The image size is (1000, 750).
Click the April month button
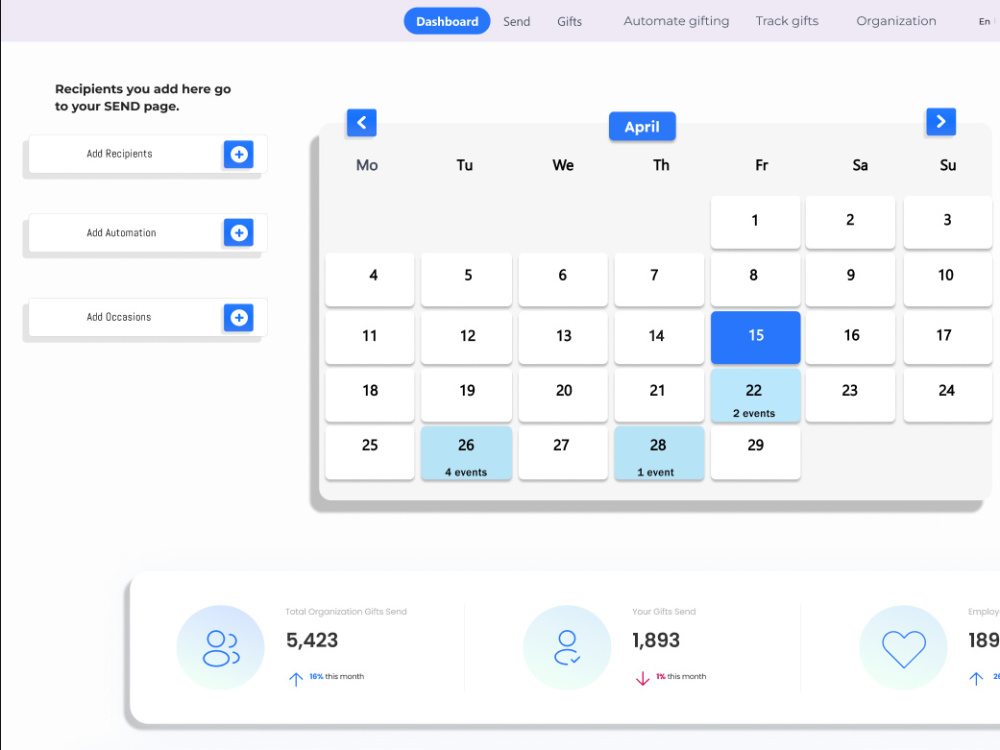(x=642, y=127)
